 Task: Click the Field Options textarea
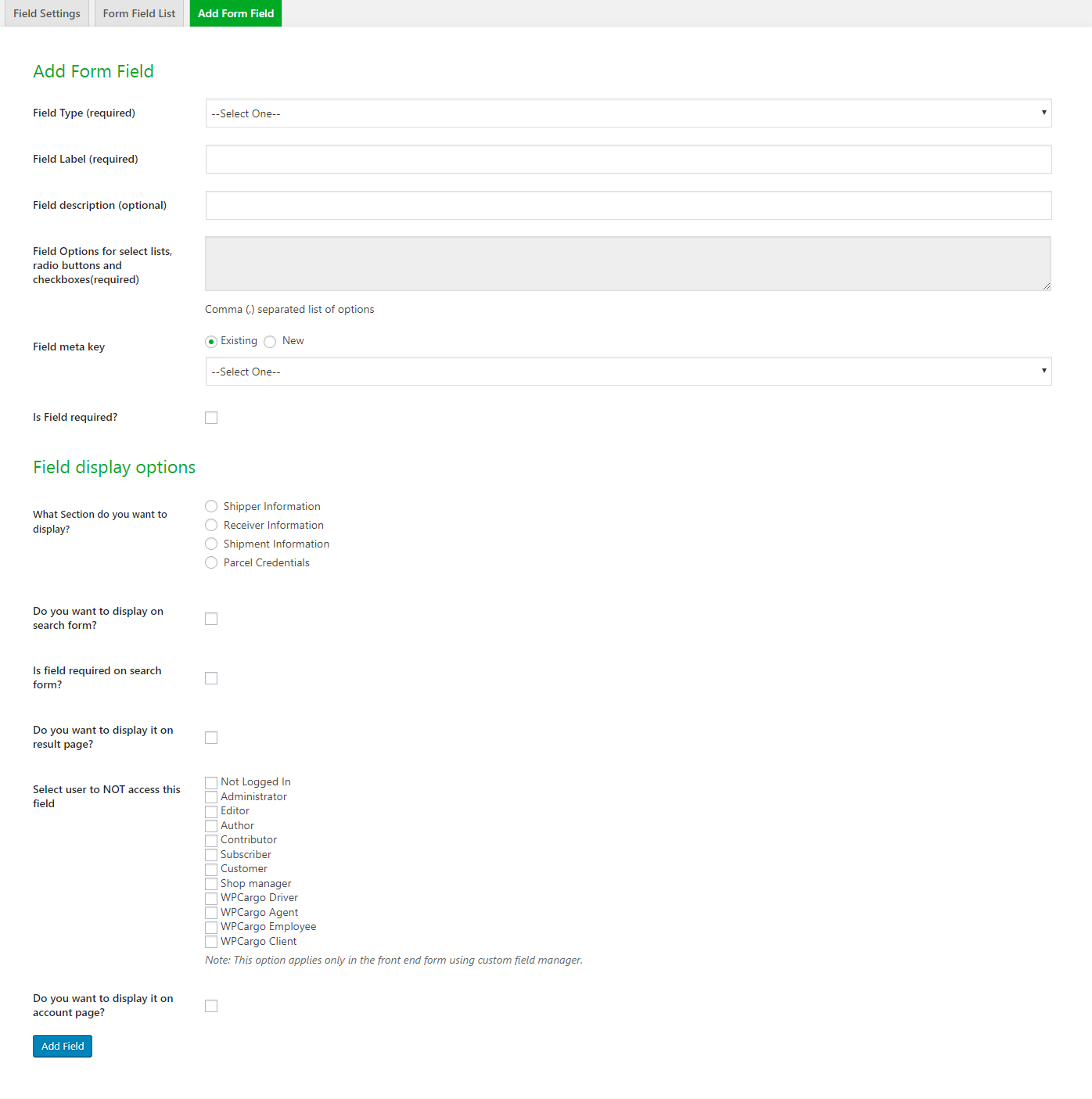[x=628, y=264]
